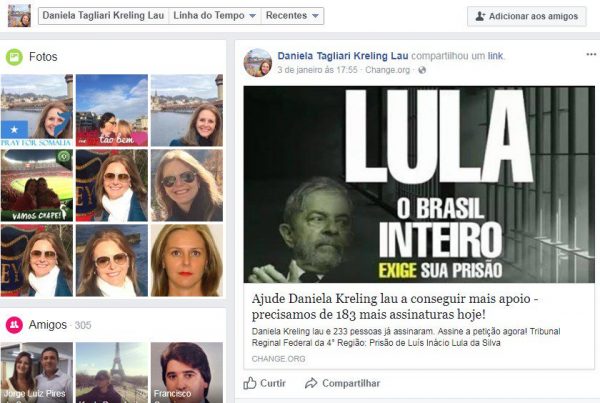
Task: Click the Curtir thumbs-up icon
Action: [x=249, y=383]
